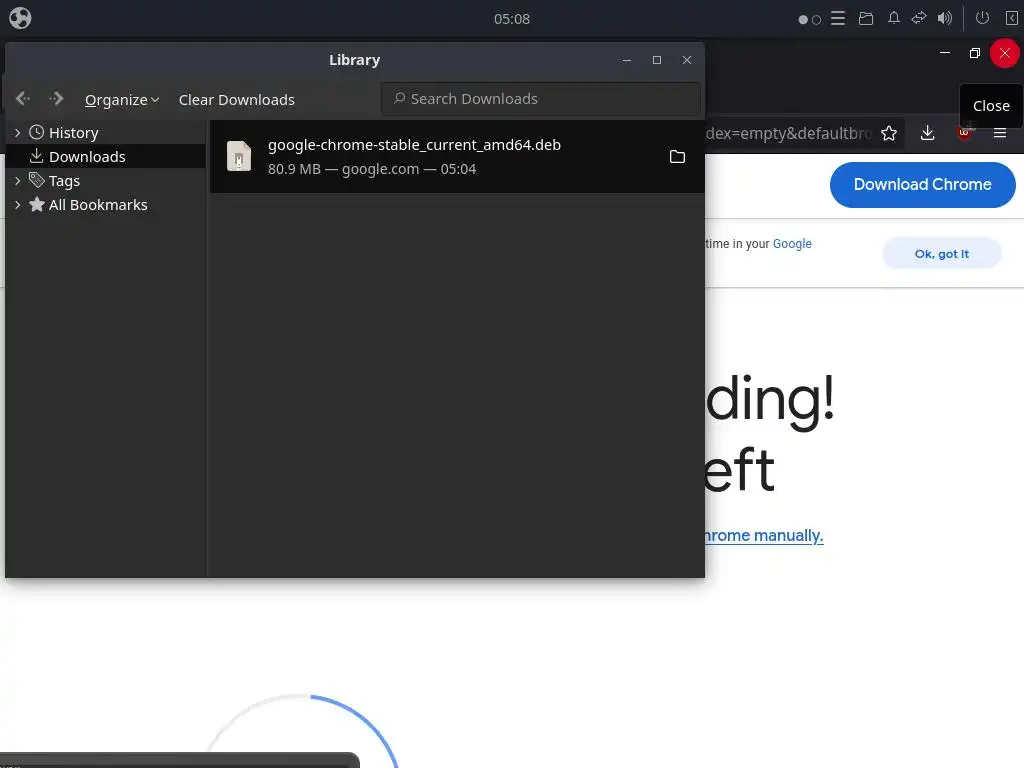Open the Organize dropdown menu
Screen dimensions: 1024x768
tap(122, 100)
